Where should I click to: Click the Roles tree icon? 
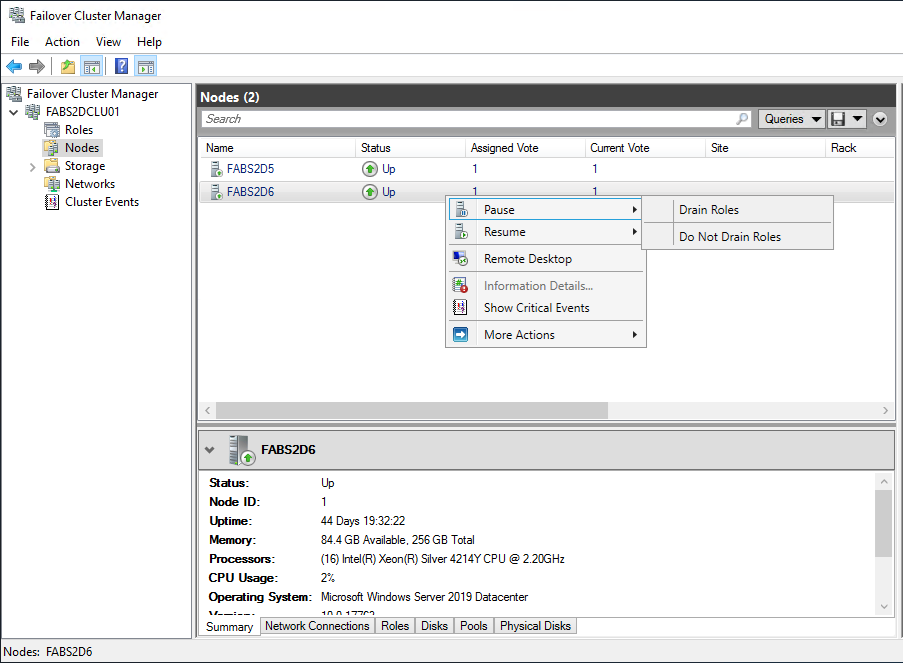point(52,130)
